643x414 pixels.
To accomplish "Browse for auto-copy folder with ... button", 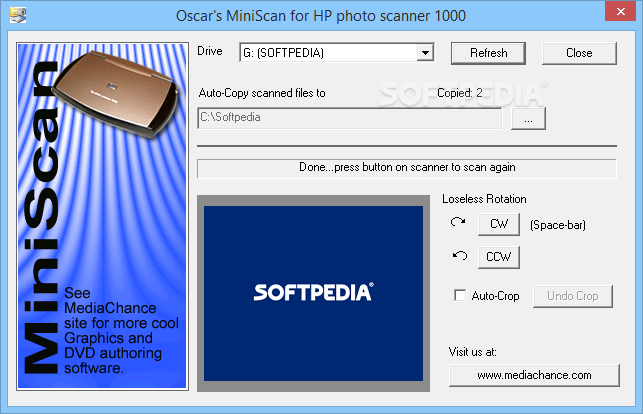I will 528,119.
